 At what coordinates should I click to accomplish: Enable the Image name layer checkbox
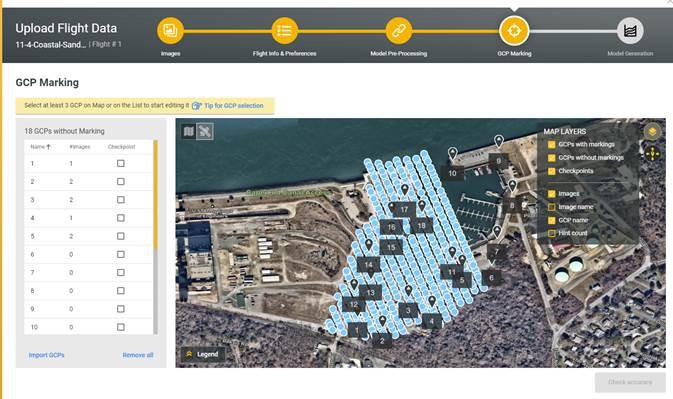coord(552,207)
